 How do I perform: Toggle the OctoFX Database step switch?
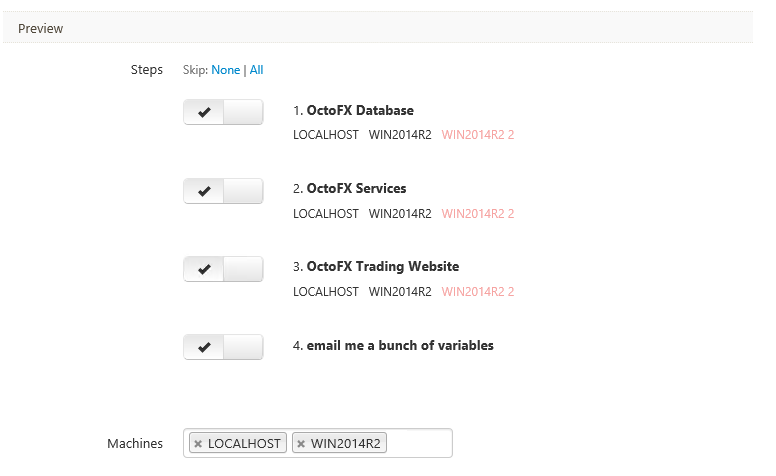[223, 112]
